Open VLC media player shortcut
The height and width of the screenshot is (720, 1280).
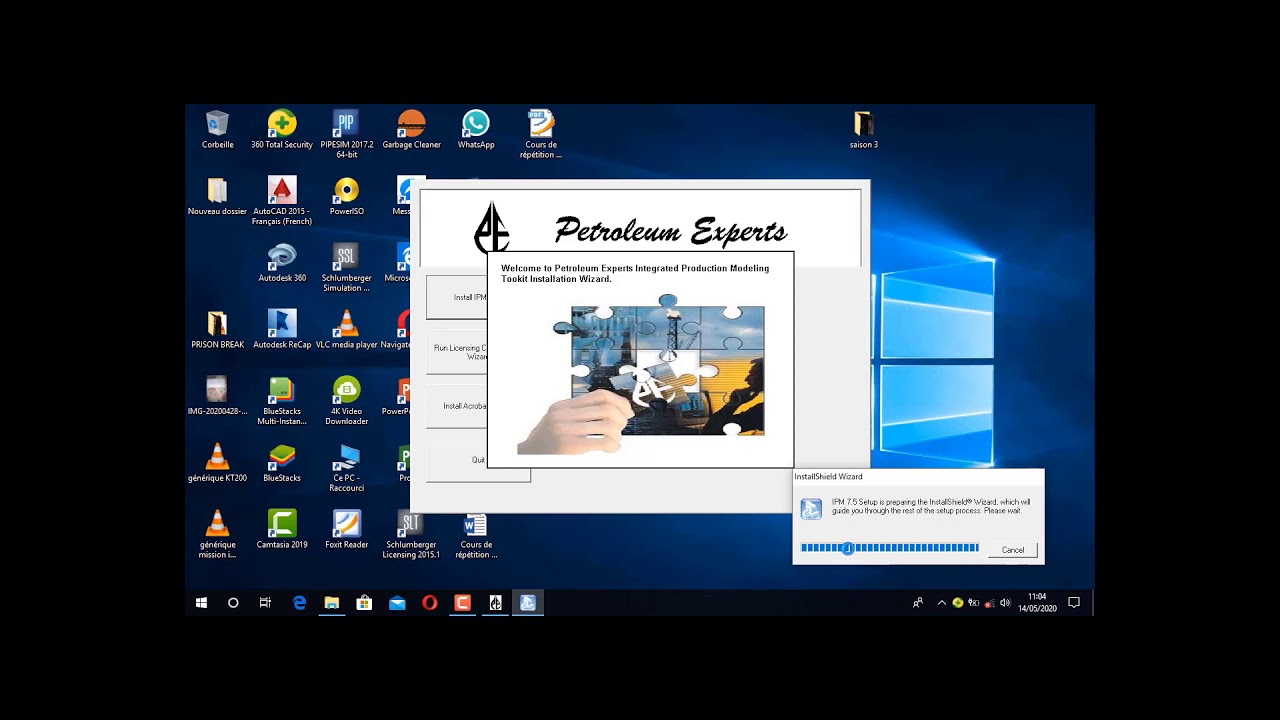[346, 330]
